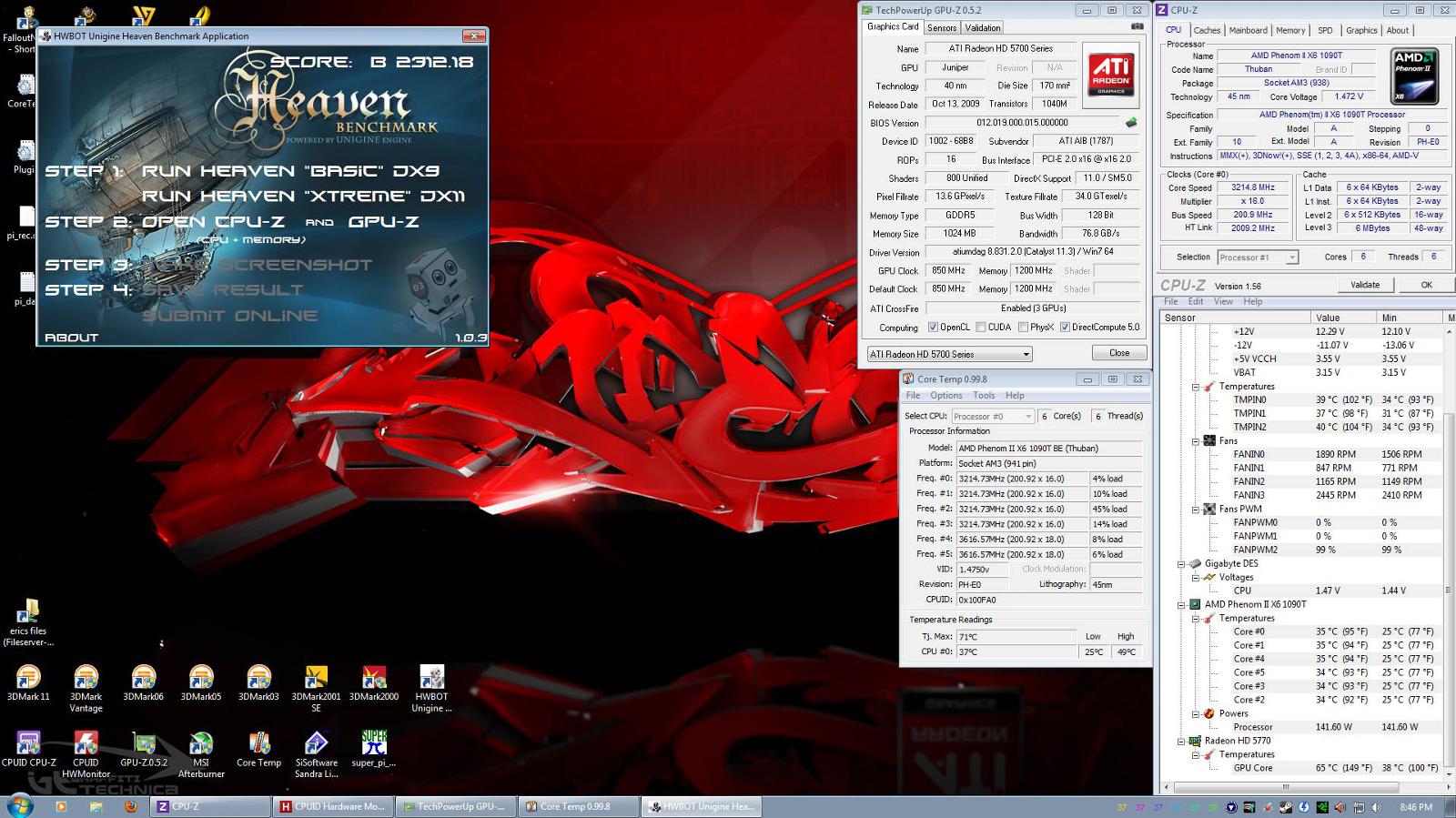The width and height of the screenshot is (1456, 818).
Task: Open Core Temp Select CPU Processor #0 dropdown
Action: pos(993,416)
